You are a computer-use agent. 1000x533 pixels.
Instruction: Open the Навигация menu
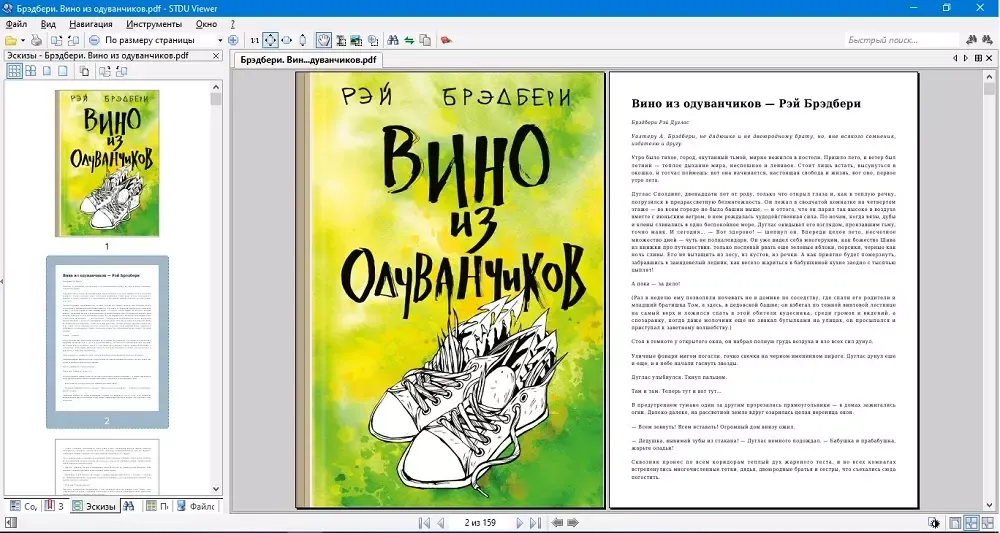(x=91, y=23)
